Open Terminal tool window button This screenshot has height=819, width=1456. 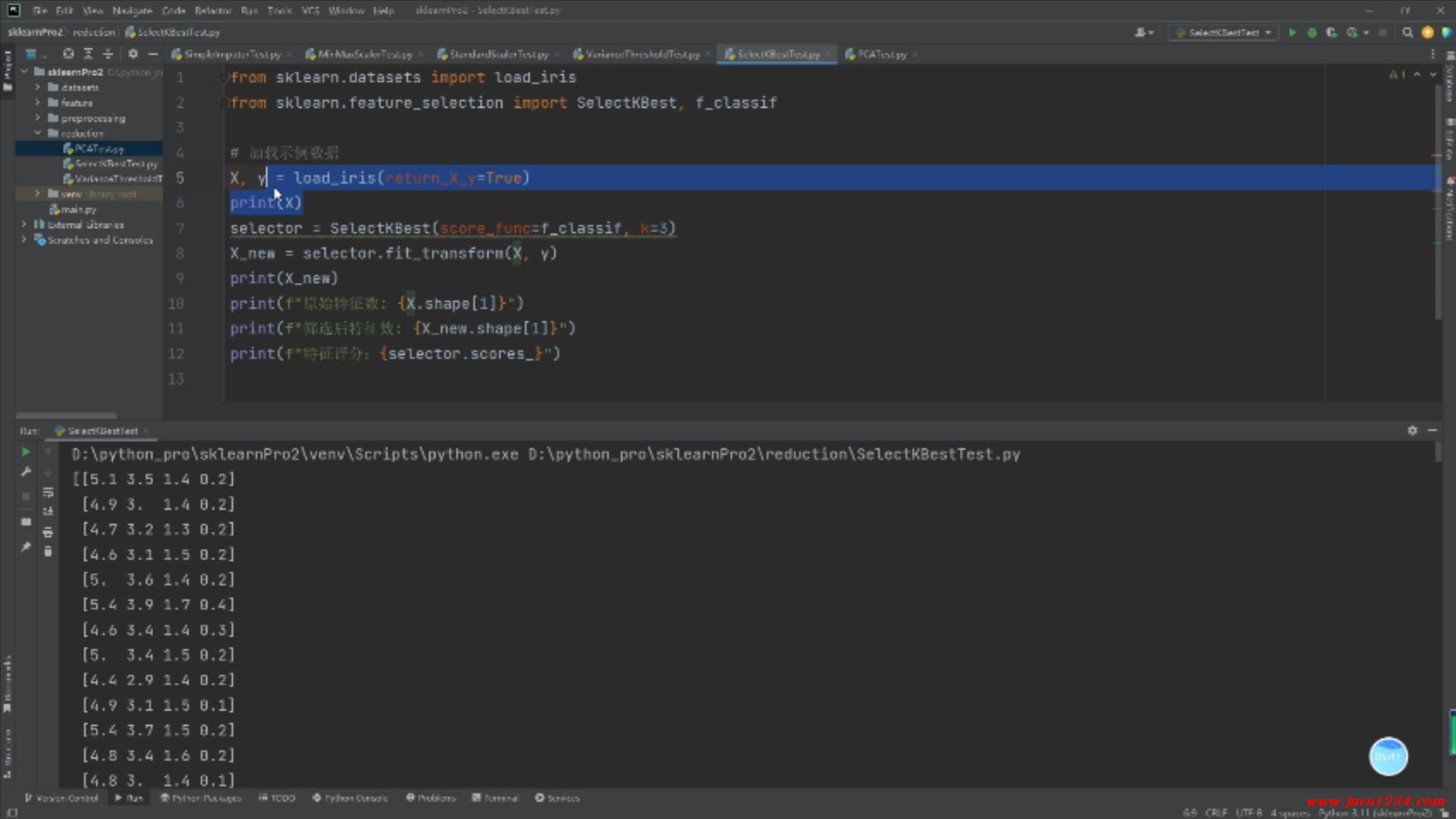495,798
